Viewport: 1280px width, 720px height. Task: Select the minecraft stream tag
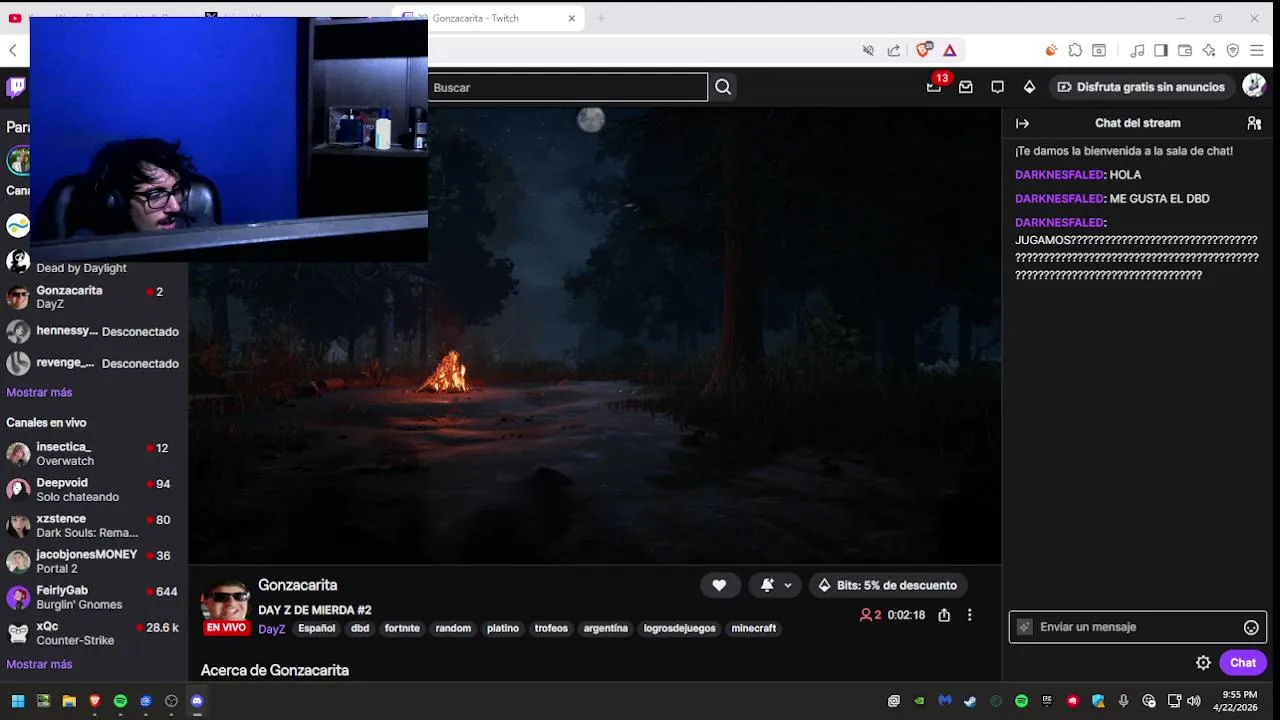[754, 628]
